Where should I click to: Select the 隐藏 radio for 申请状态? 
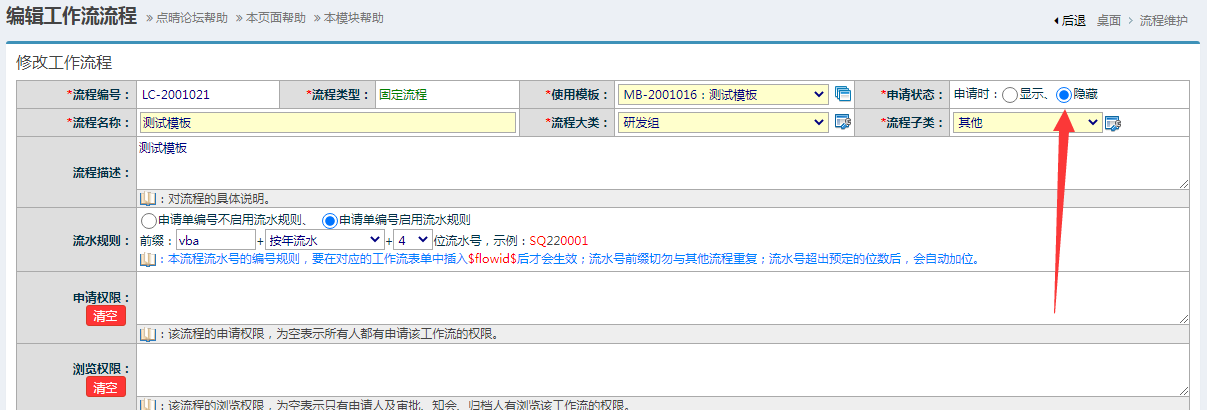coord(1064,95)
